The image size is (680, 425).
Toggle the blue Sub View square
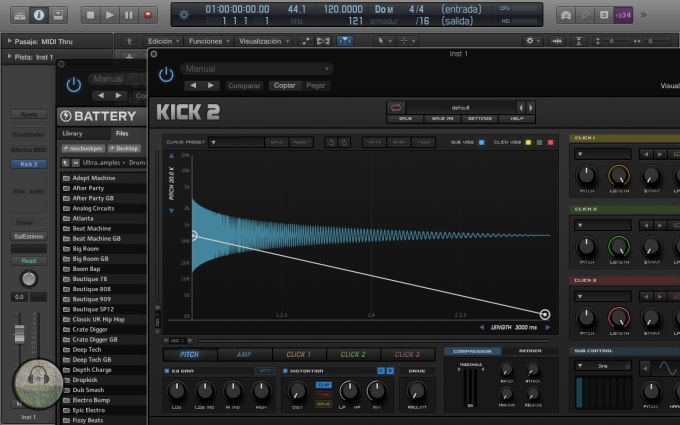tap(481, 142)
